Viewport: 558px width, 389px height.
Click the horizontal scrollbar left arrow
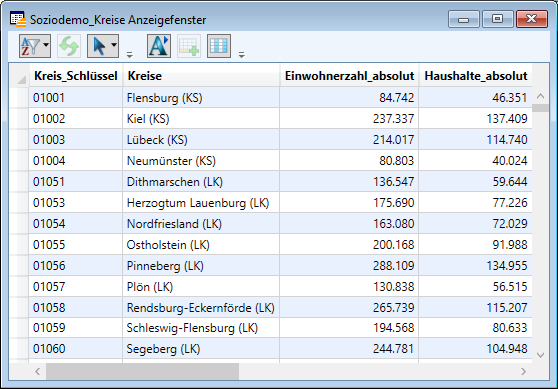click(37, 372)
